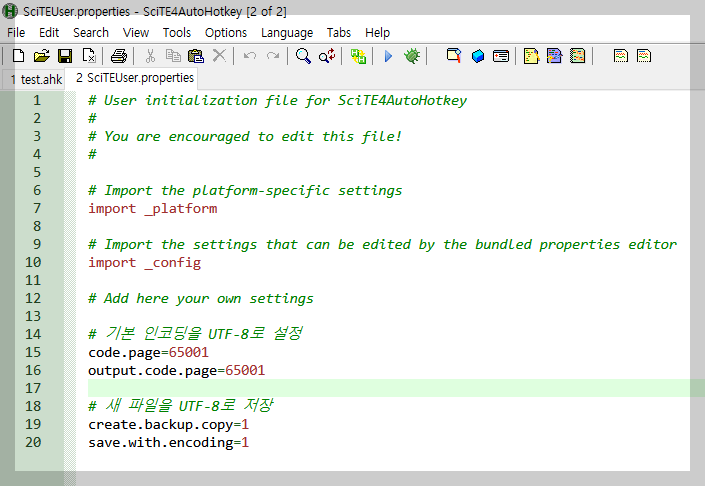This screenshot has width=705, height=486.
Task: Open Find with the magnifying glass icon
Action: [303, 56]
